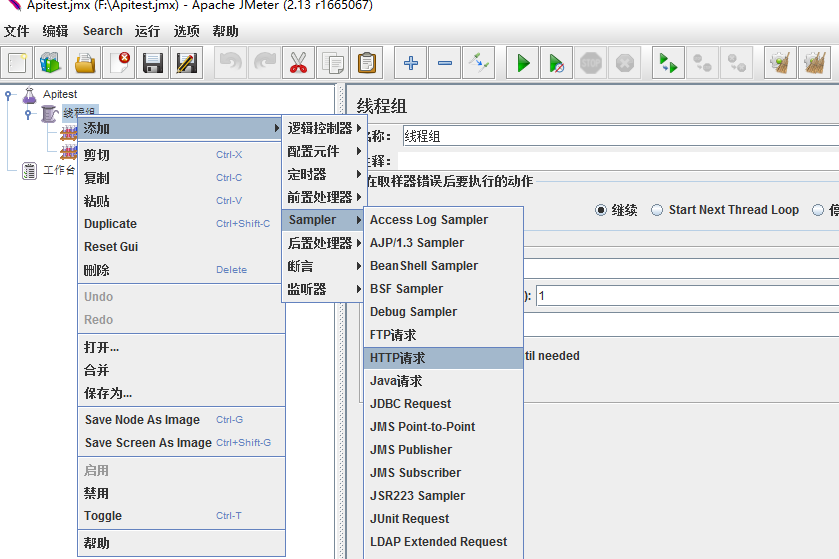Click the Close test plan icon
The height and width of the screenshot is (559, 839).
119,63
